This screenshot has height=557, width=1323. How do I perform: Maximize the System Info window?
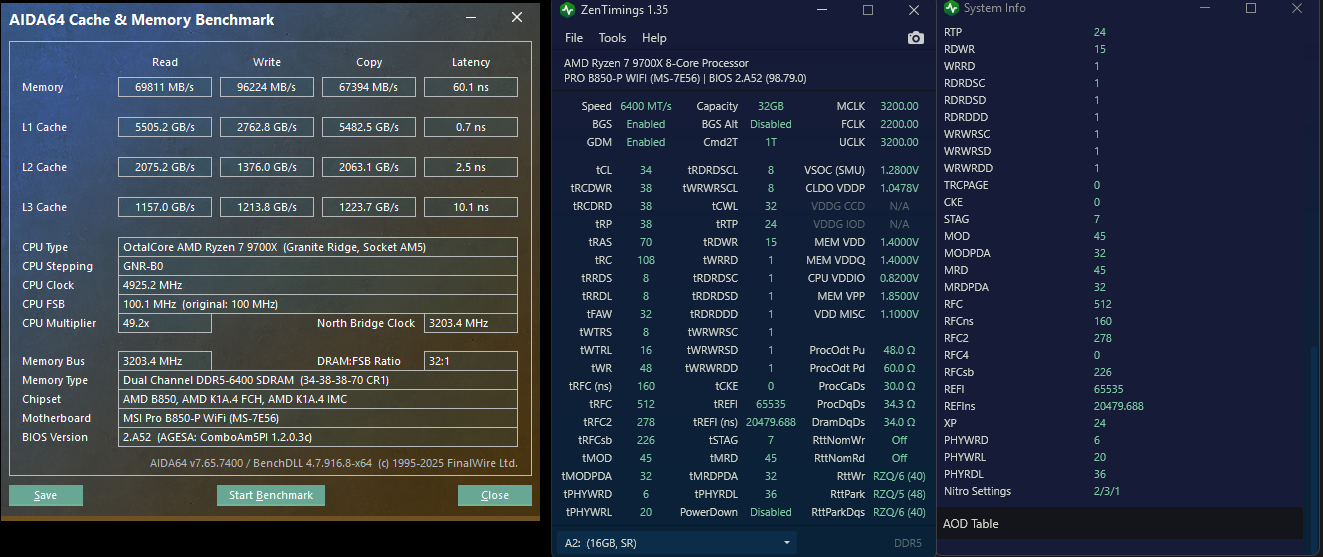pyautogui.click(x=1251, y=8)
